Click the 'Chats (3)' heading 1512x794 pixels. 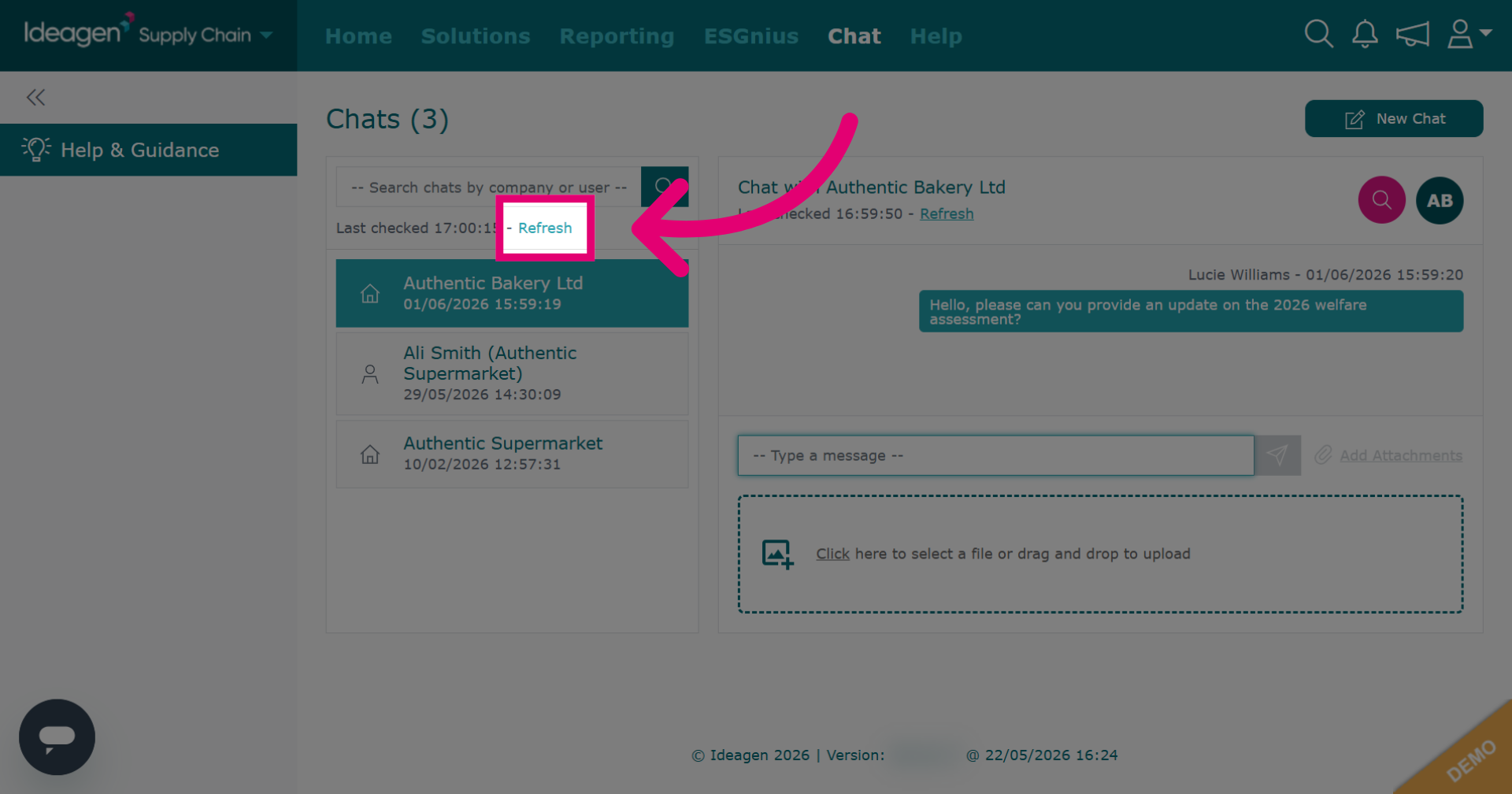[387, 119]
